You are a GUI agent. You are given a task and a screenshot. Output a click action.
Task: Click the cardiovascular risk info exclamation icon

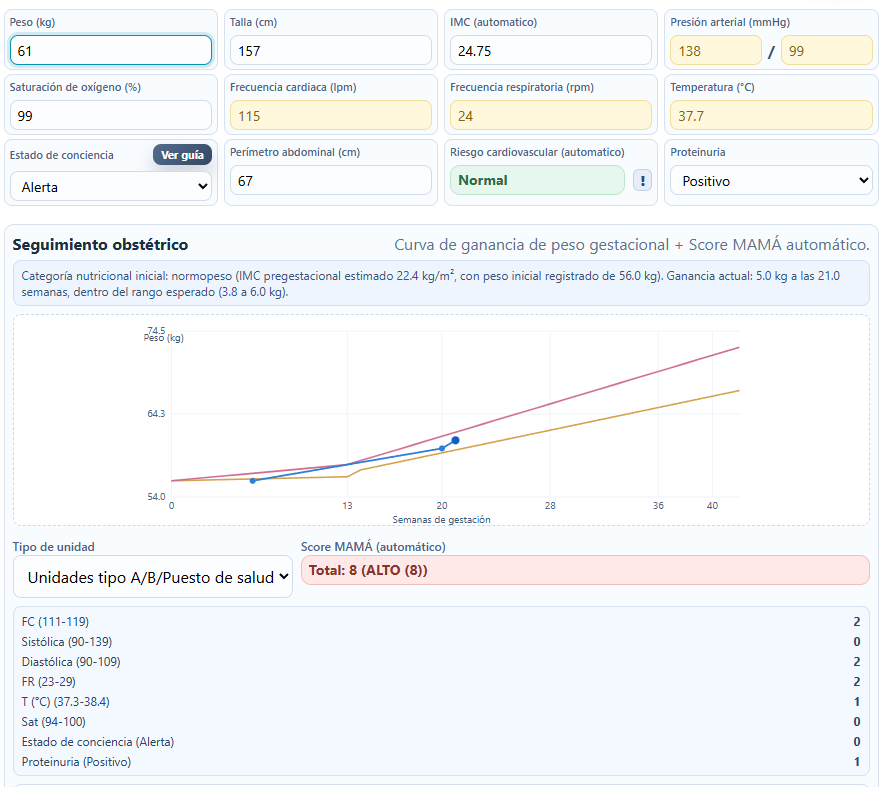coord(642,181)
